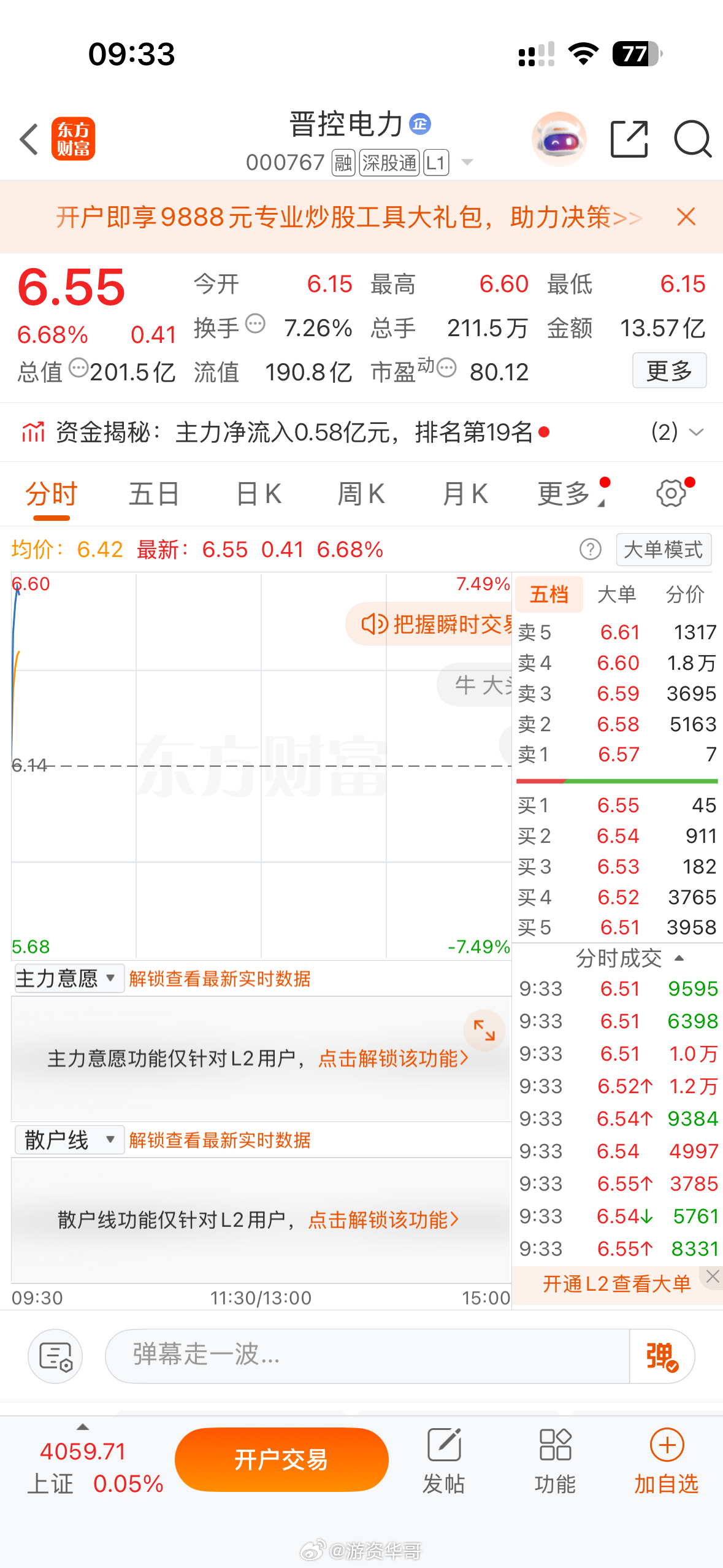The height and width of the screenshot is (1568, 723).
Task: Select the 五档 order book tab
Action: 549,594
